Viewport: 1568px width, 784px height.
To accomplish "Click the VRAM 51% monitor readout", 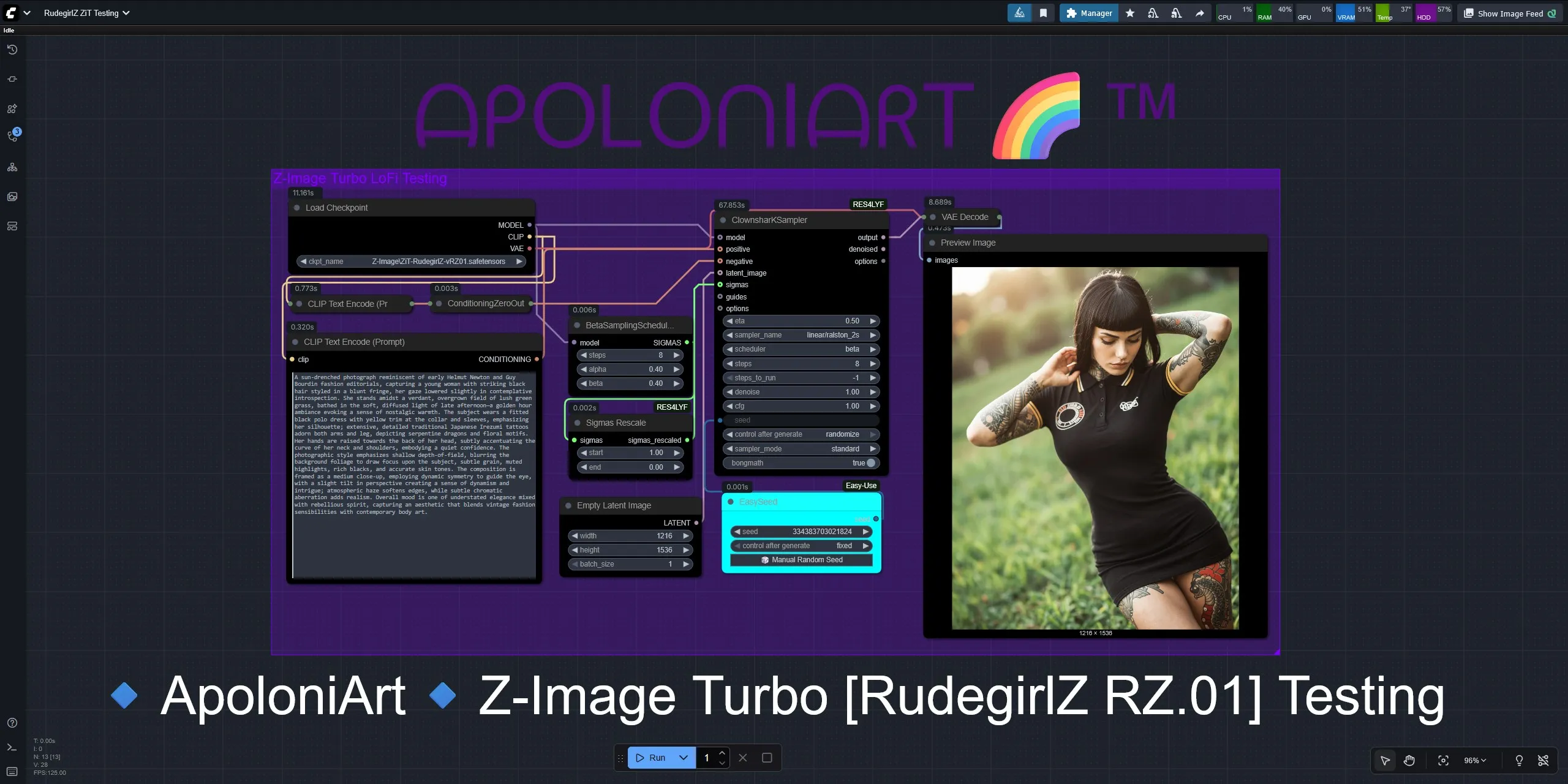I will (x=1354, y=13).
